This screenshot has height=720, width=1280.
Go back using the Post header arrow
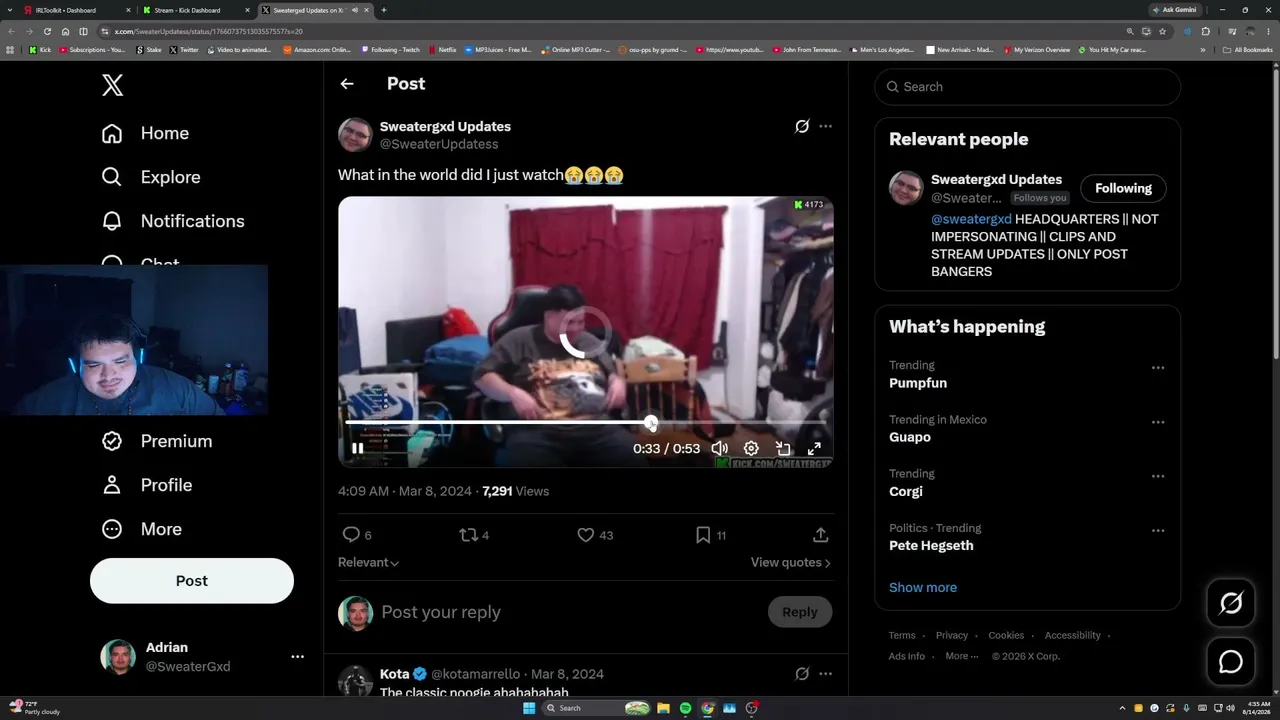coord(347,84)
